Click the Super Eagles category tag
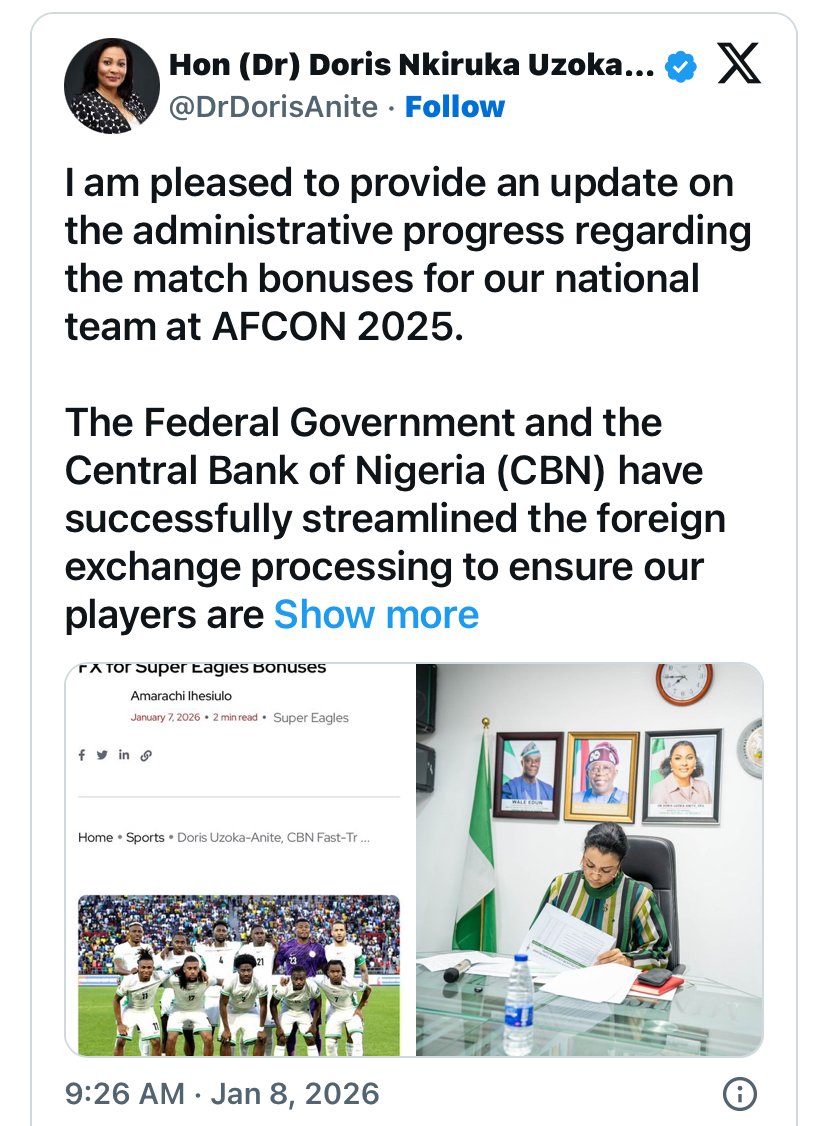This screenshot has width=828, height=1126. 311,717
